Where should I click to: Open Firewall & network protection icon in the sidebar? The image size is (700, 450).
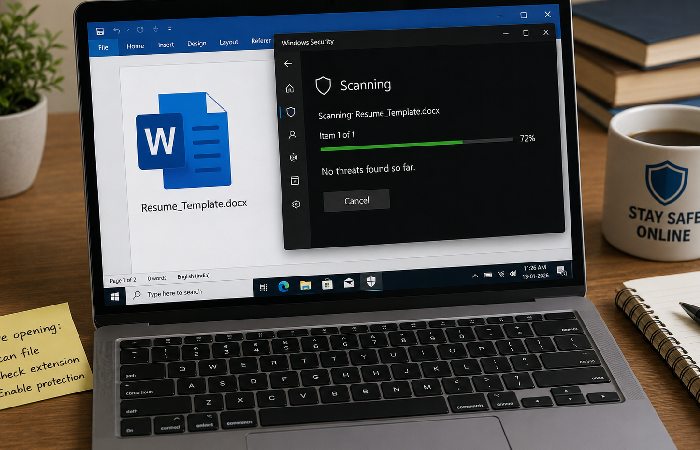[293, 157]
